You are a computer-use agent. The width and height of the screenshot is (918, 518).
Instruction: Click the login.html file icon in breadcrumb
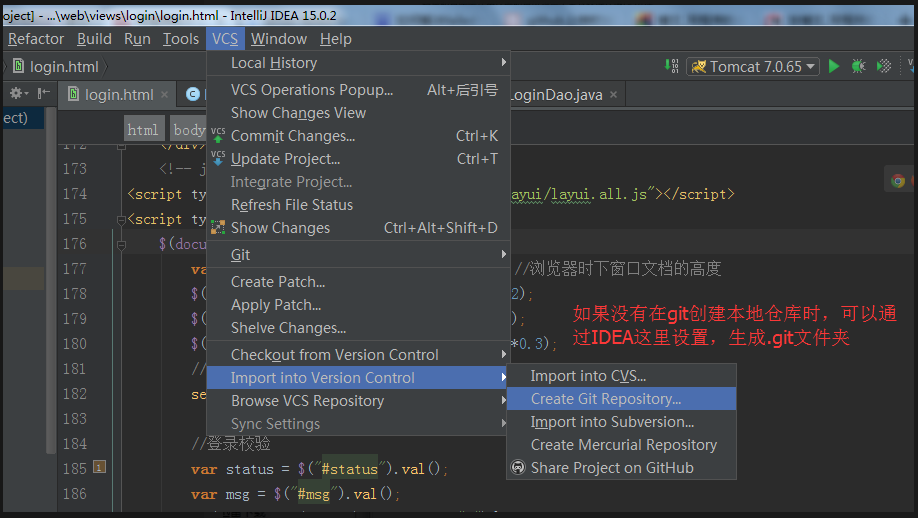pos(19,66)
